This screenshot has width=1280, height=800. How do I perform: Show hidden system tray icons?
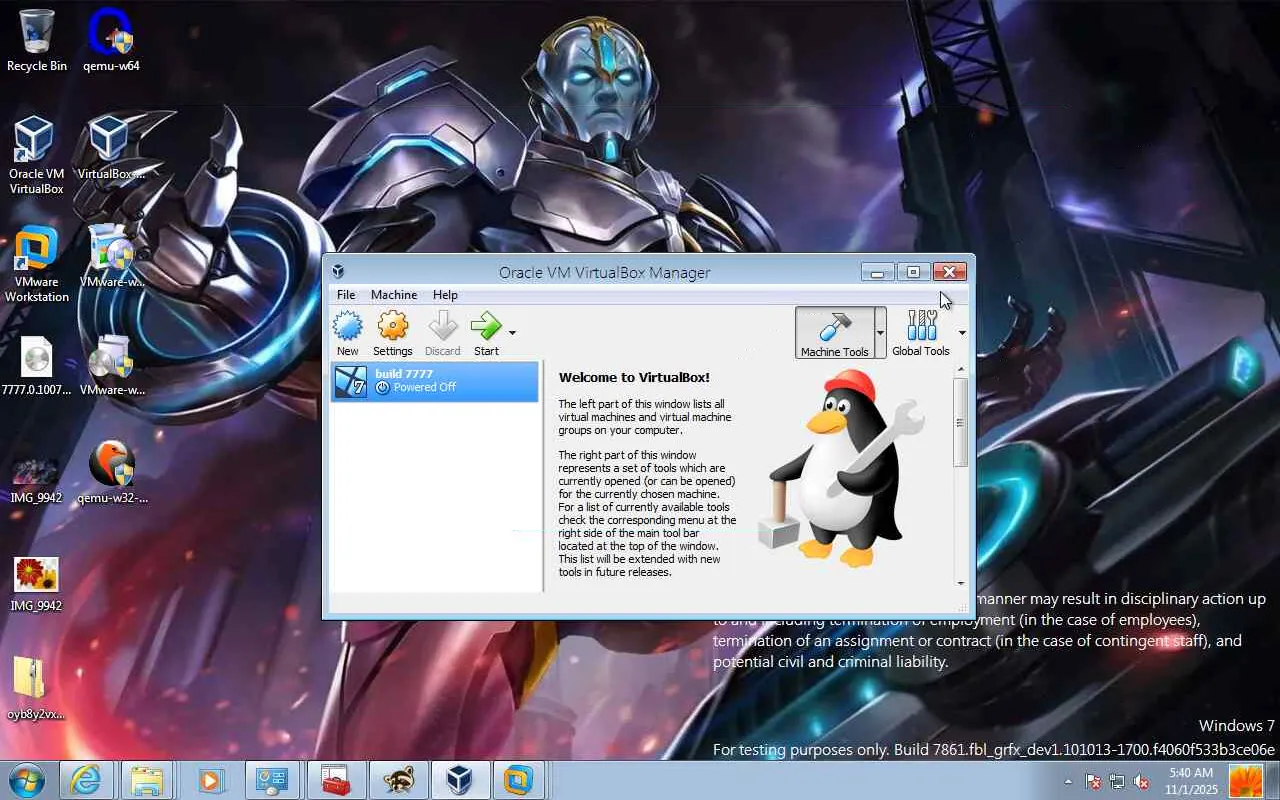[x=1068, y=782]
